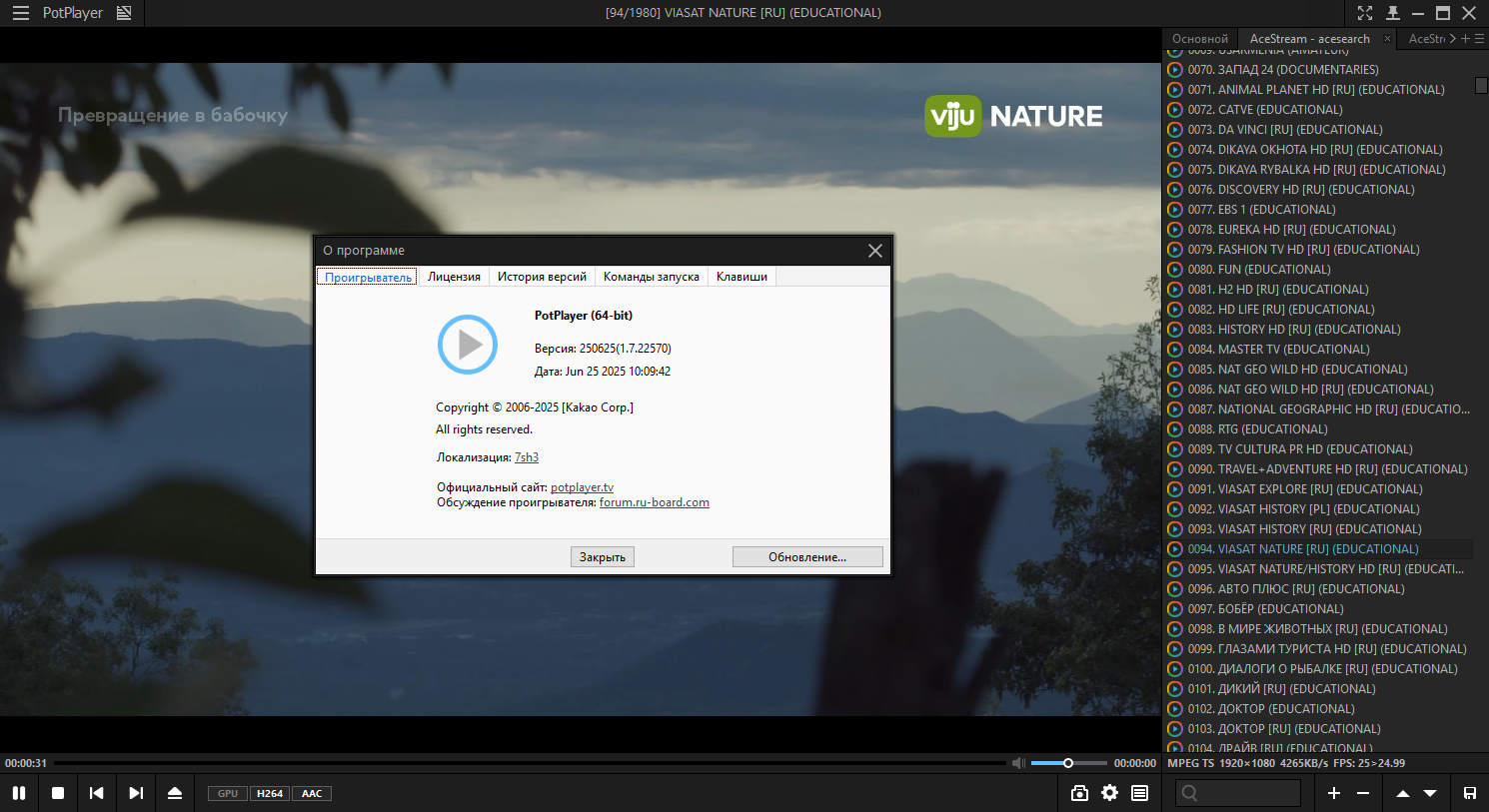The width and height of the screenshot is (1489, 812).
Task: Open the playlist tab list menu
Action: tap(1480, 39)
